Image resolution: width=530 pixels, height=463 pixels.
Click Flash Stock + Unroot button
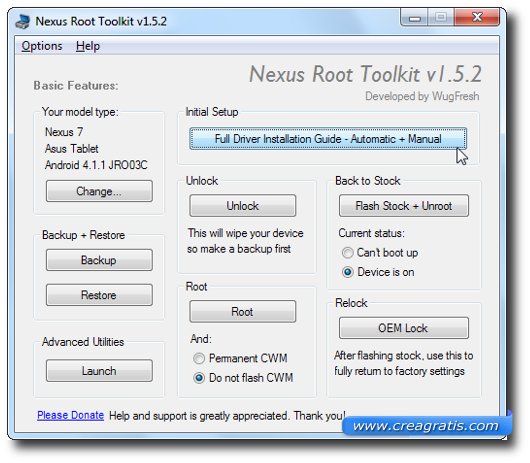(404, 206)
